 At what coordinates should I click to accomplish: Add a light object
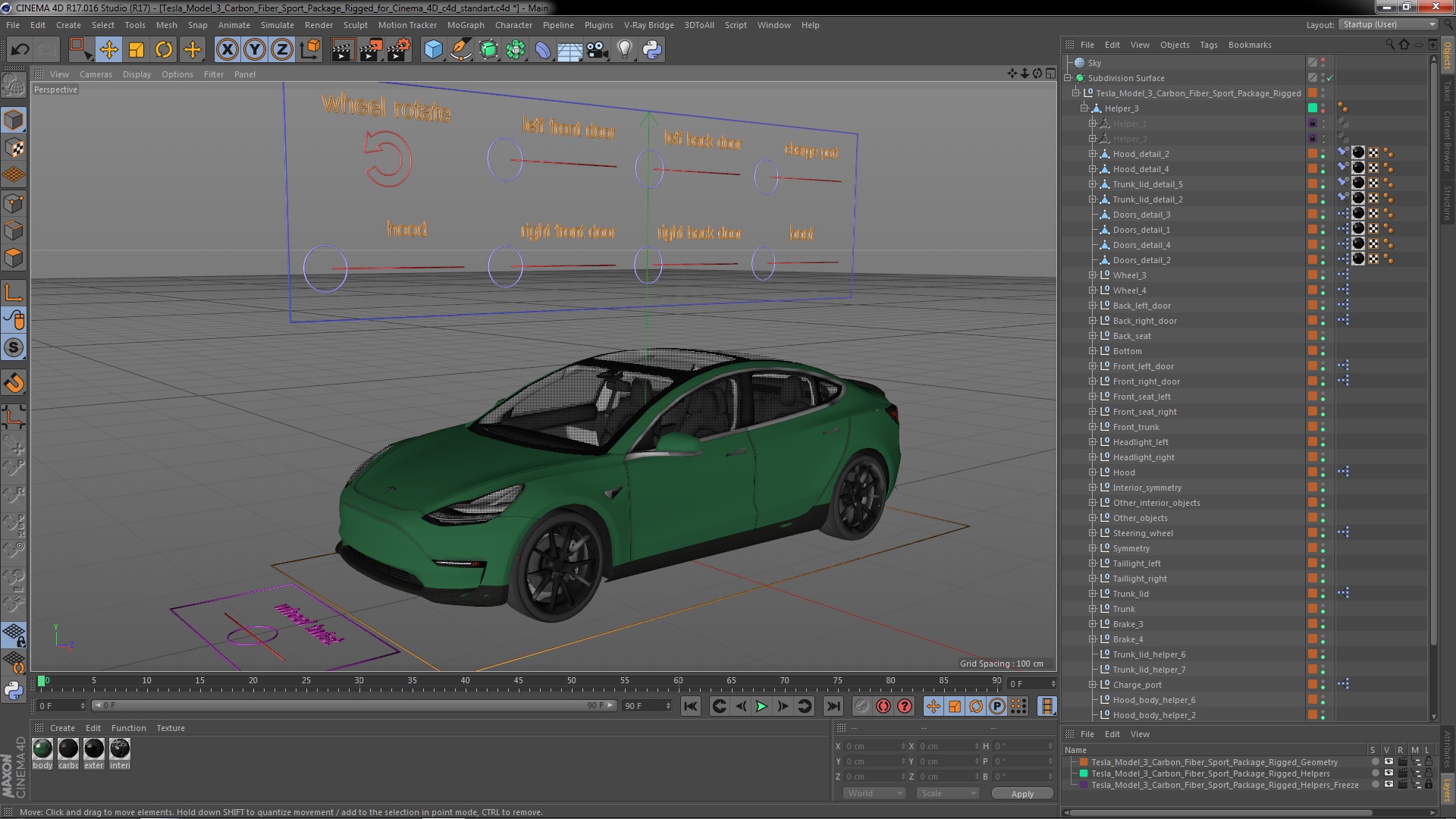pyautogui.click(x=625, y=50)
